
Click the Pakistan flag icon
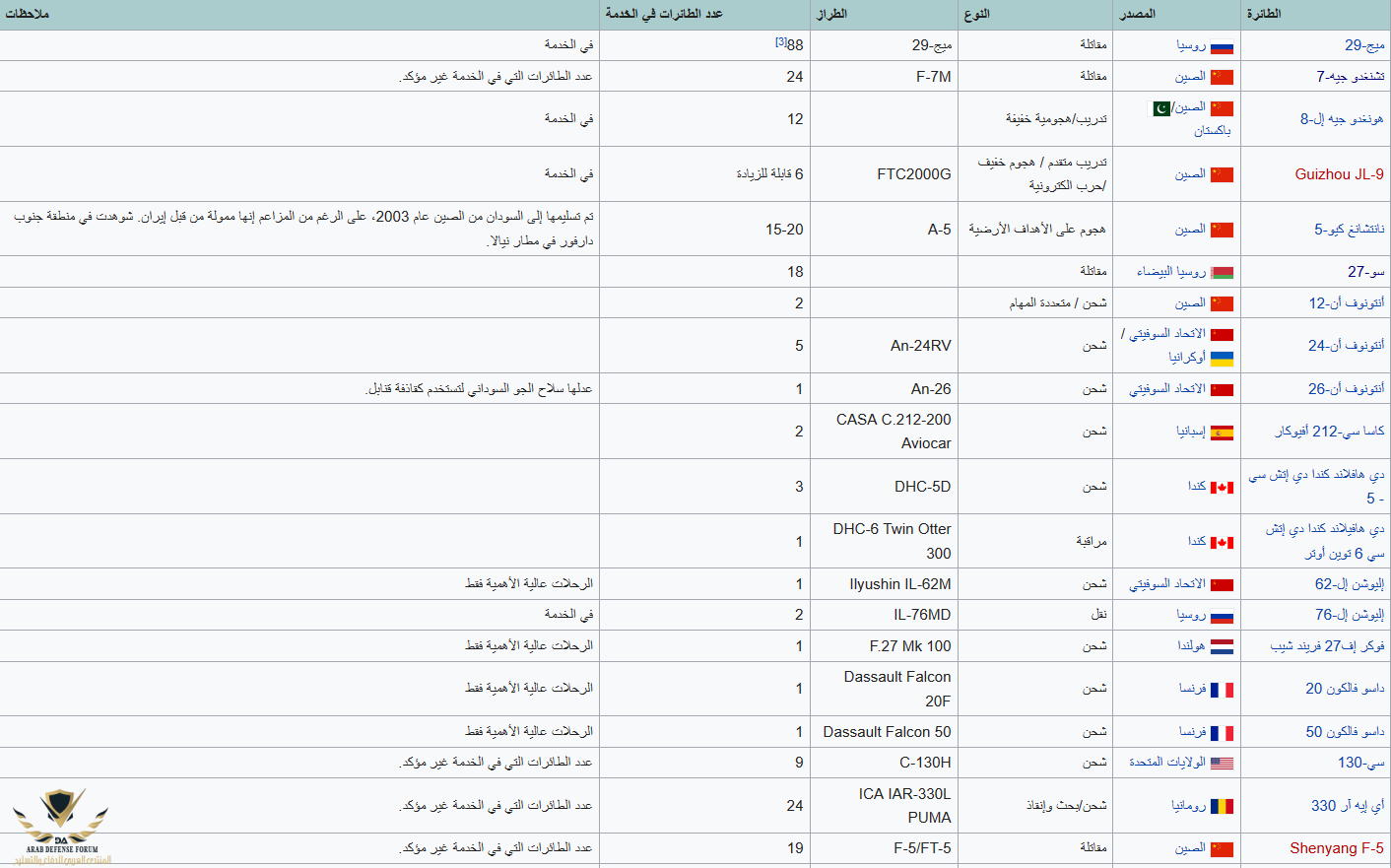coord(1161,108)
